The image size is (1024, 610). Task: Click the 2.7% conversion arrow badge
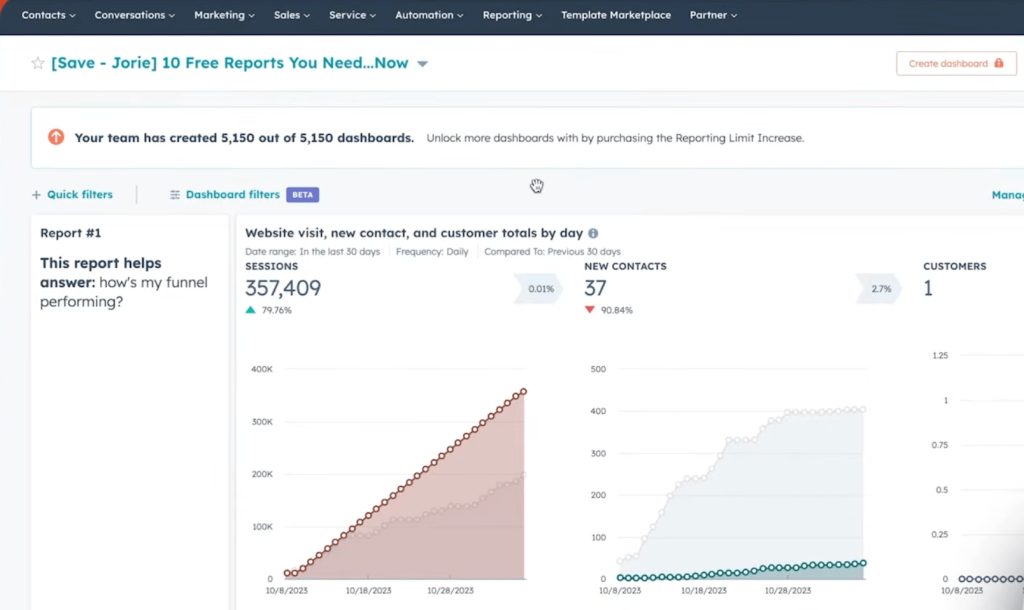coord(879,289)
